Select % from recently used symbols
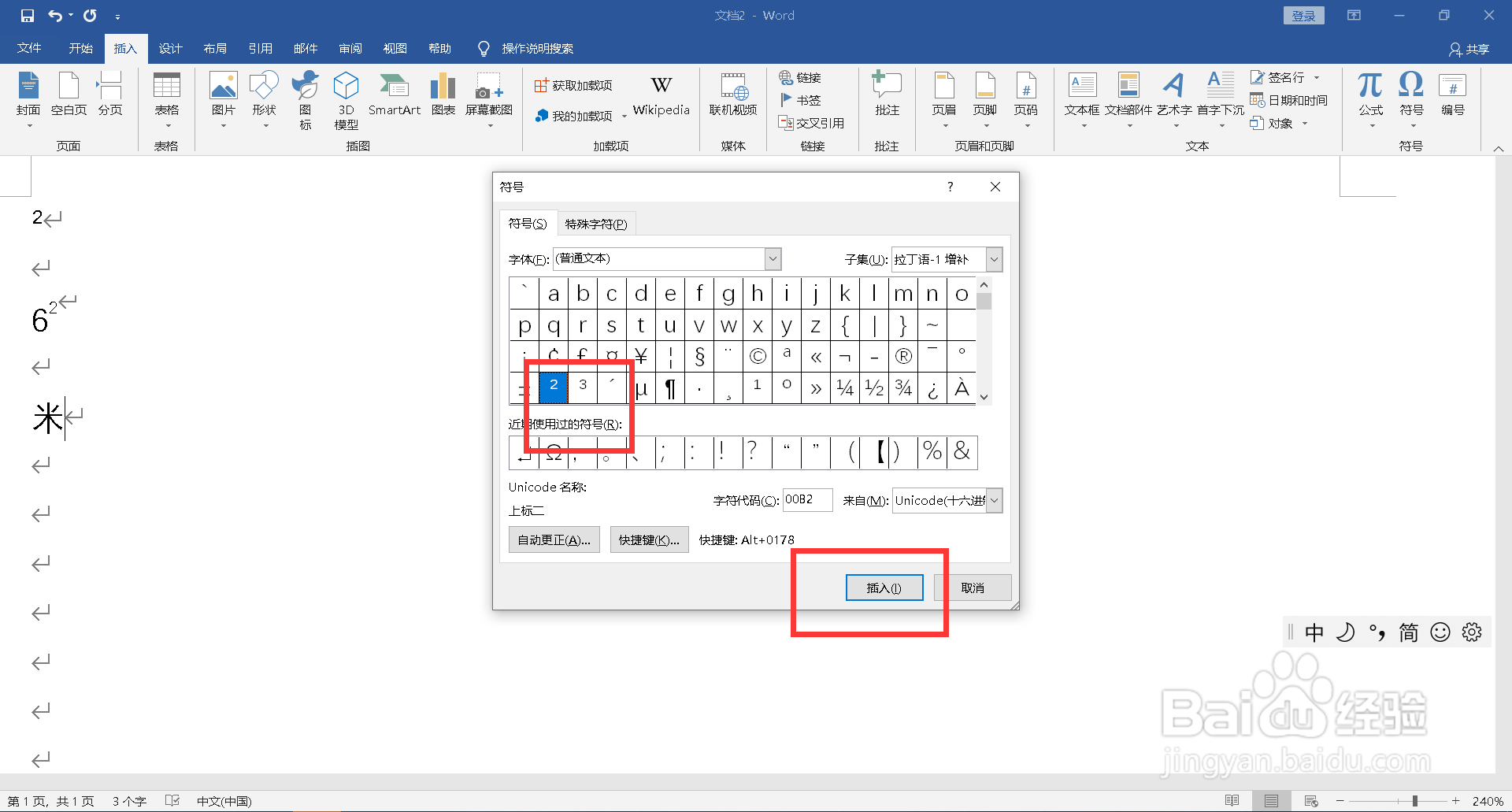This screenshot has height=812, width=1512. [932, 451]
